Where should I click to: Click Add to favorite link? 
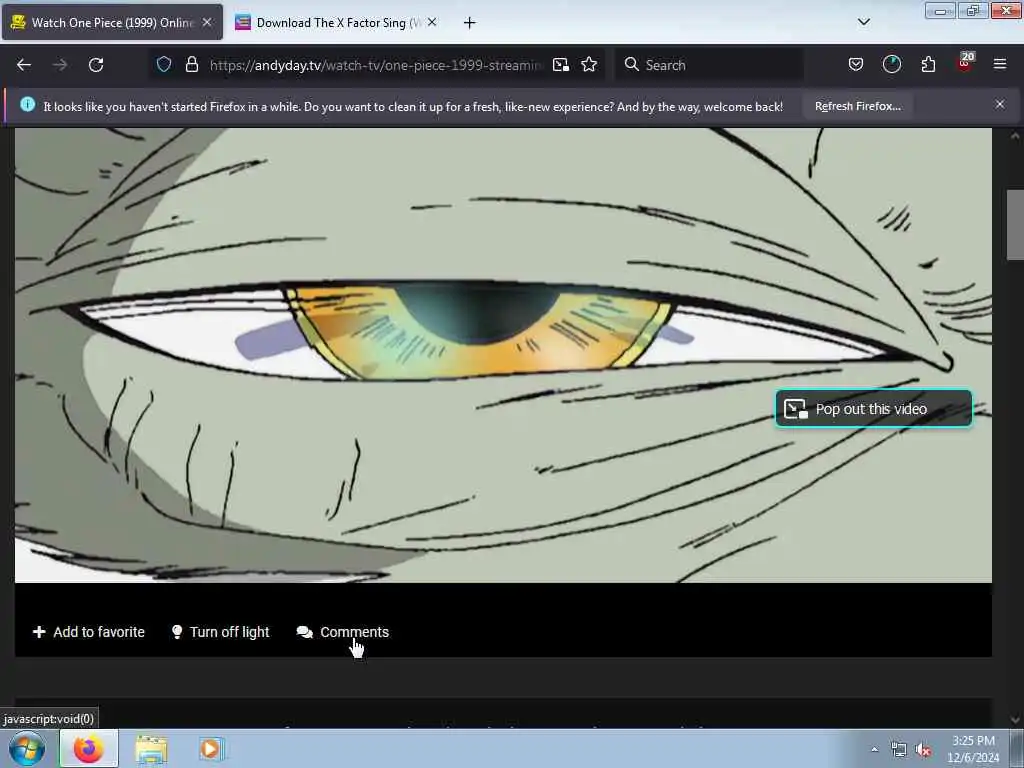point(89,632)
